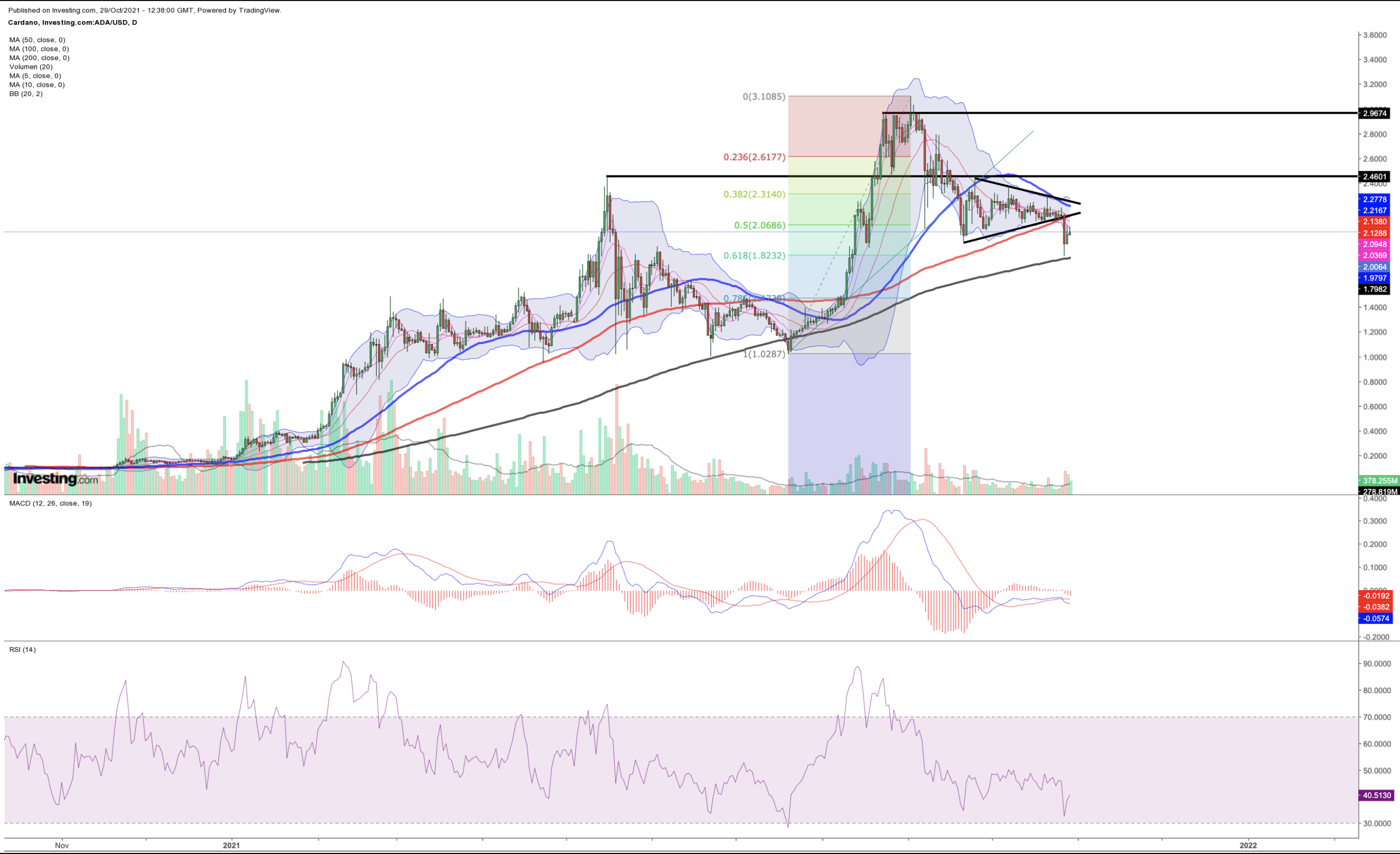
Task: Click the 'MA (5, close, 0)' legend entry
Action: tap(35, 76)
